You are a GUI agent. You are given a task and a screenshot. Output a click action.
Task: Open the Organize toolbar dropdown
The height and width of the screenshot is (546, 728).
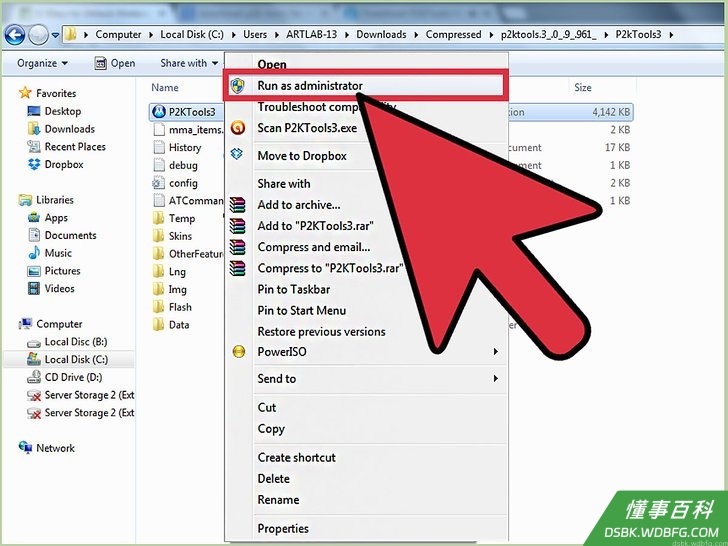click(42, 63)
